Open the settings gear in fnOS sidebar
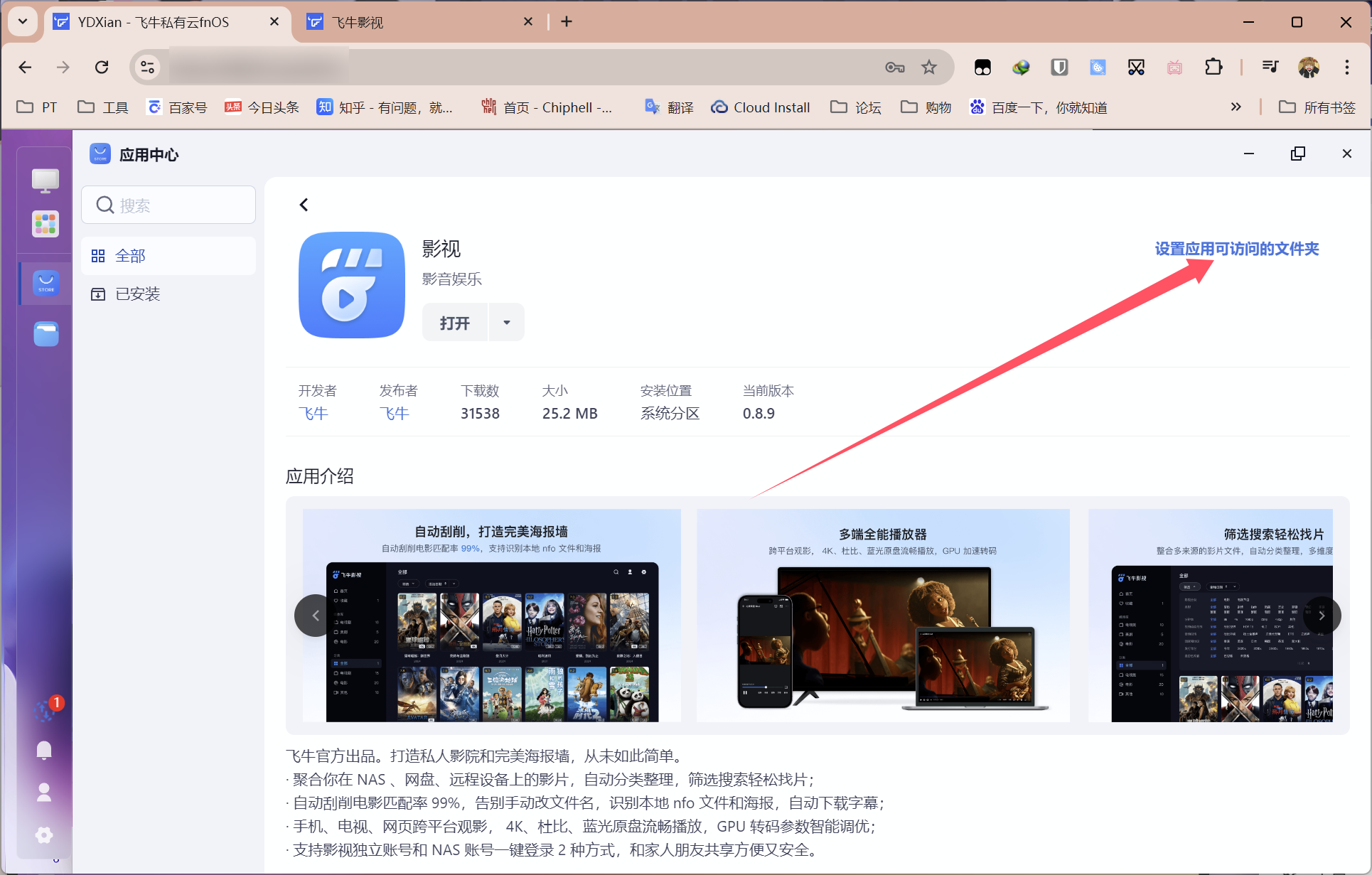 point(44,834)
